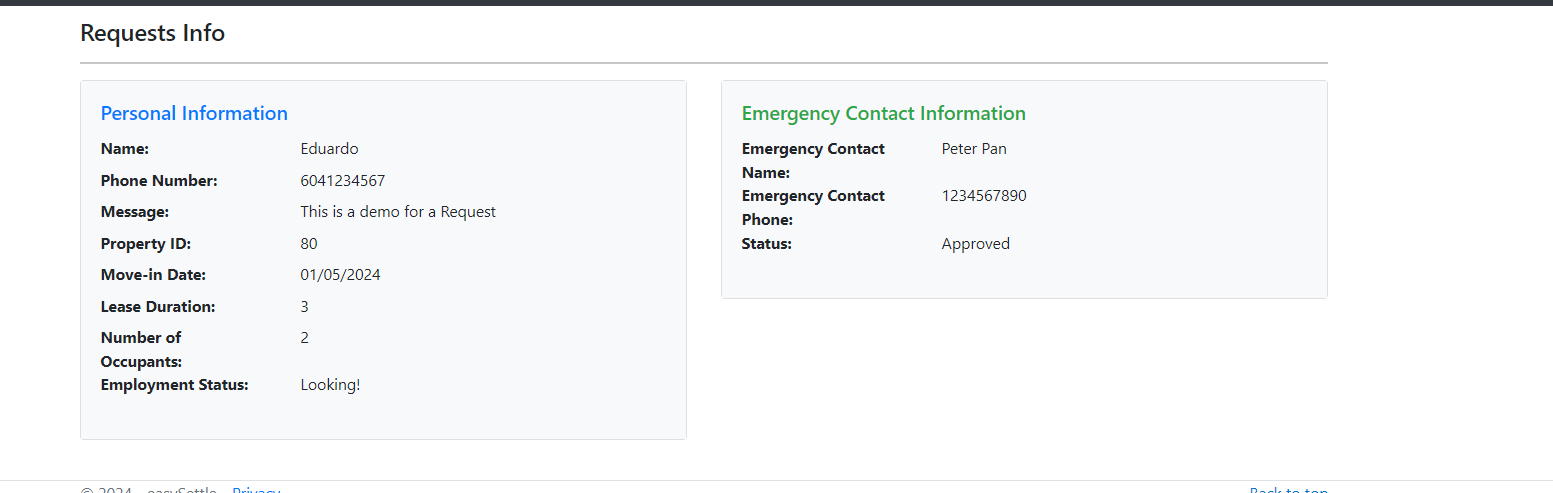Image resolution: width=1553 pixels, height=493 pixels.
Task: Click the Back to top link
Action: click(1288, 490)
